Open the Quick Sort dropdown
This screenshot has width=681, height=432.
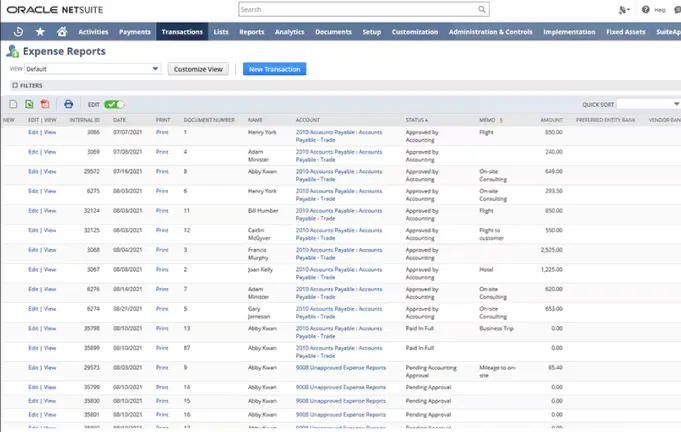point(648,104)
